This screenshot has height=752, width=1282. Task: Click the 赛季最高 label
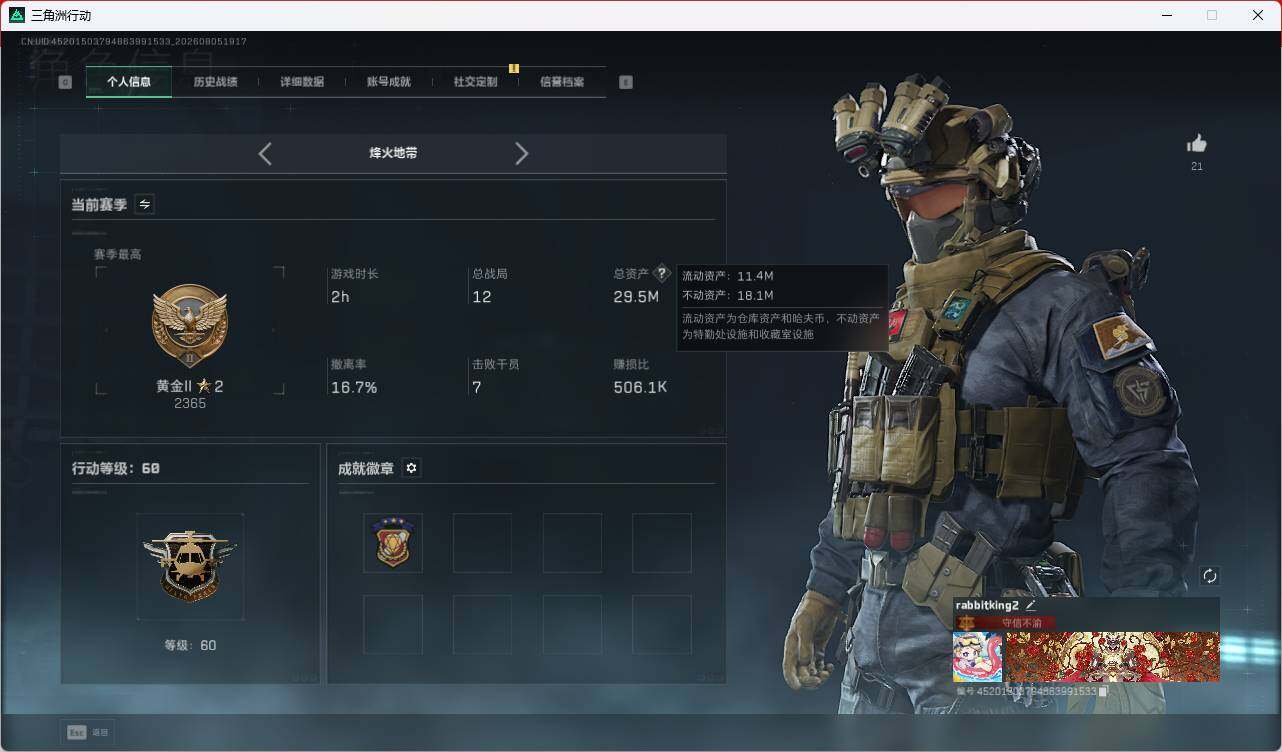click(x=118, y=254)
